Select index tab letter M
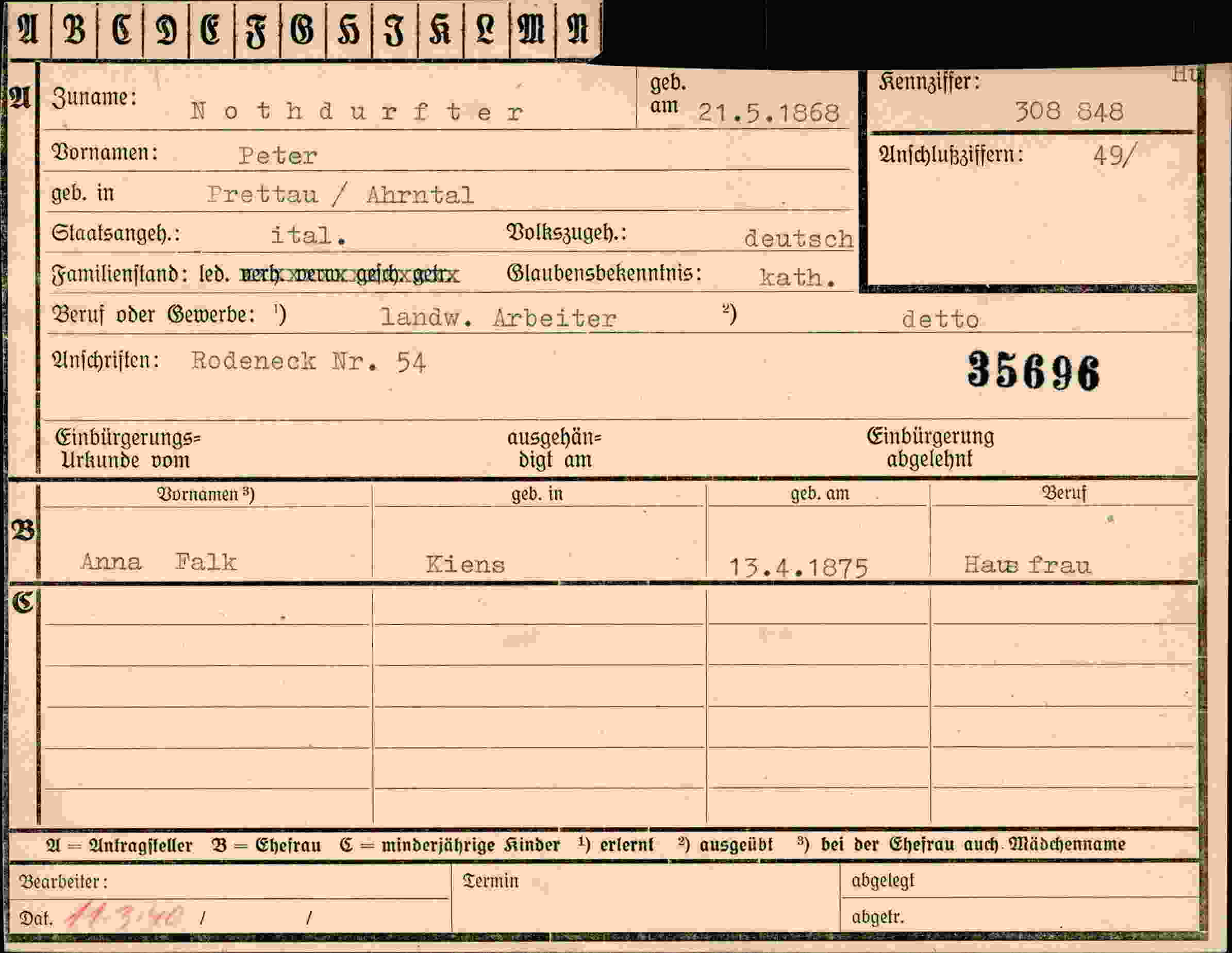This screenshot has height=953, width=1232. pos(532,30)
